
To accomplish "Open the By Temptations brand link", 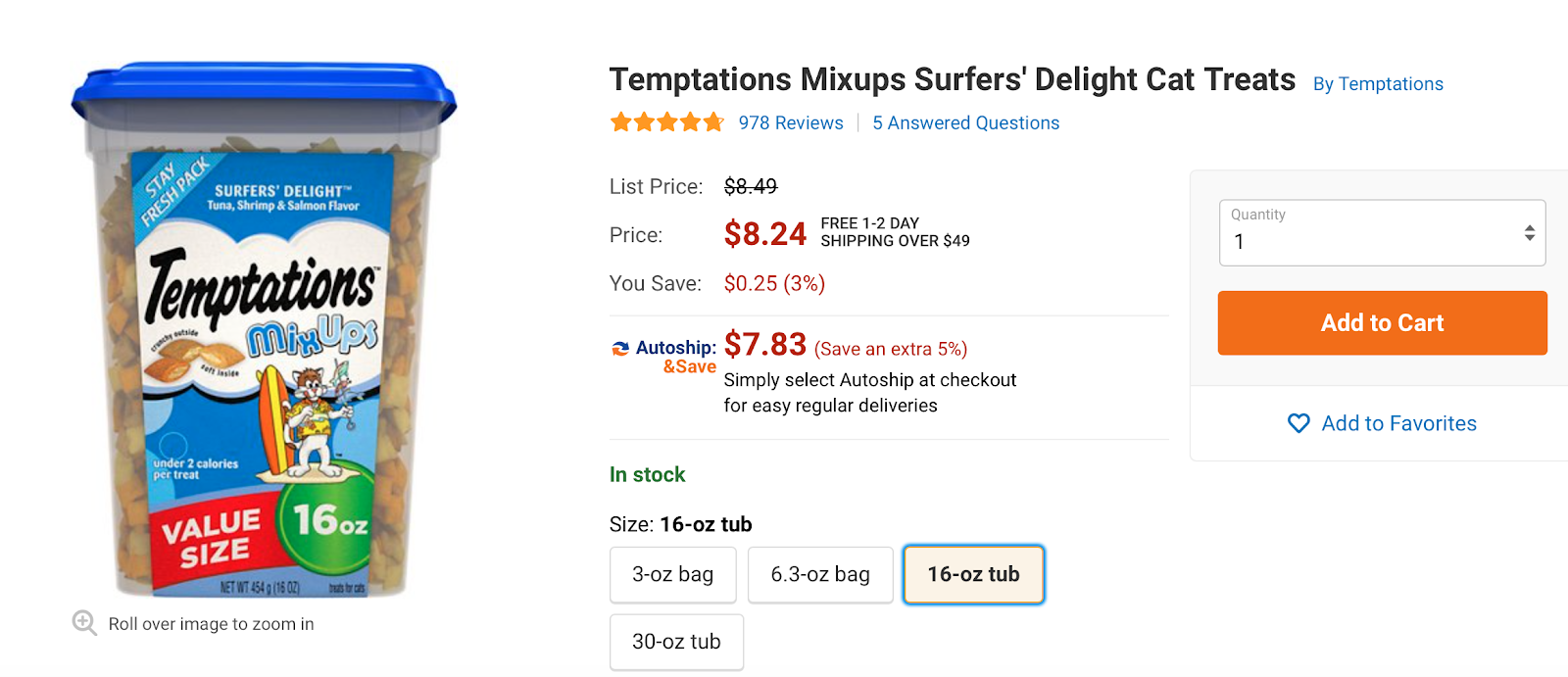I will click(x=1378, y=84).
